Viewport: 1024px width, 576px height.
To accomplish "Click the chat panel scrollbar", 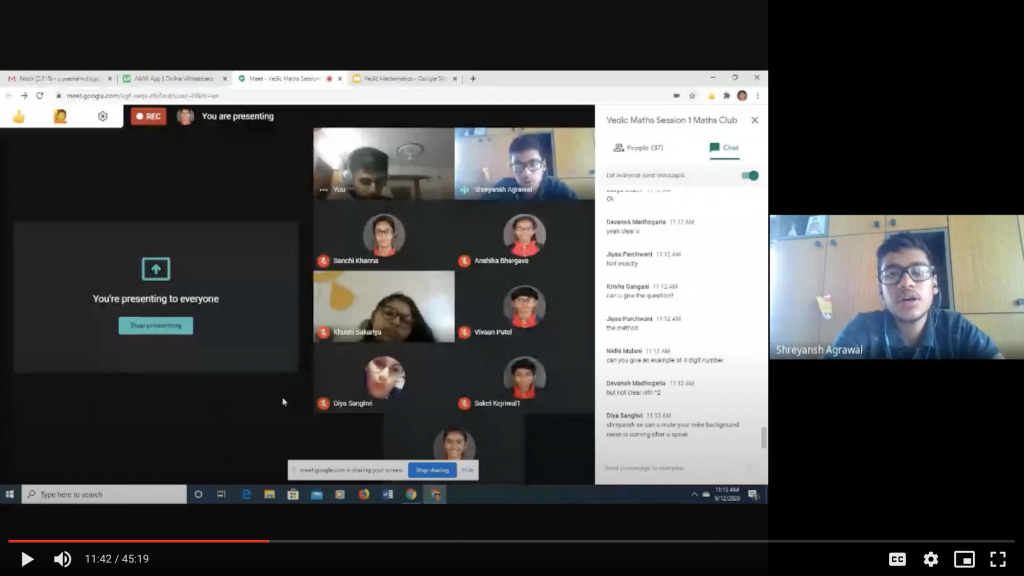I will (763, 437).
